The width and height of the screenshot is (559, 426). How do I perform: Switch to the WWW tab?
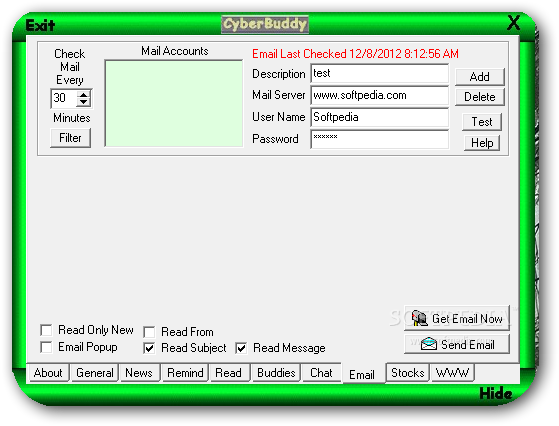pyautogui.click(x=452, y=373)
